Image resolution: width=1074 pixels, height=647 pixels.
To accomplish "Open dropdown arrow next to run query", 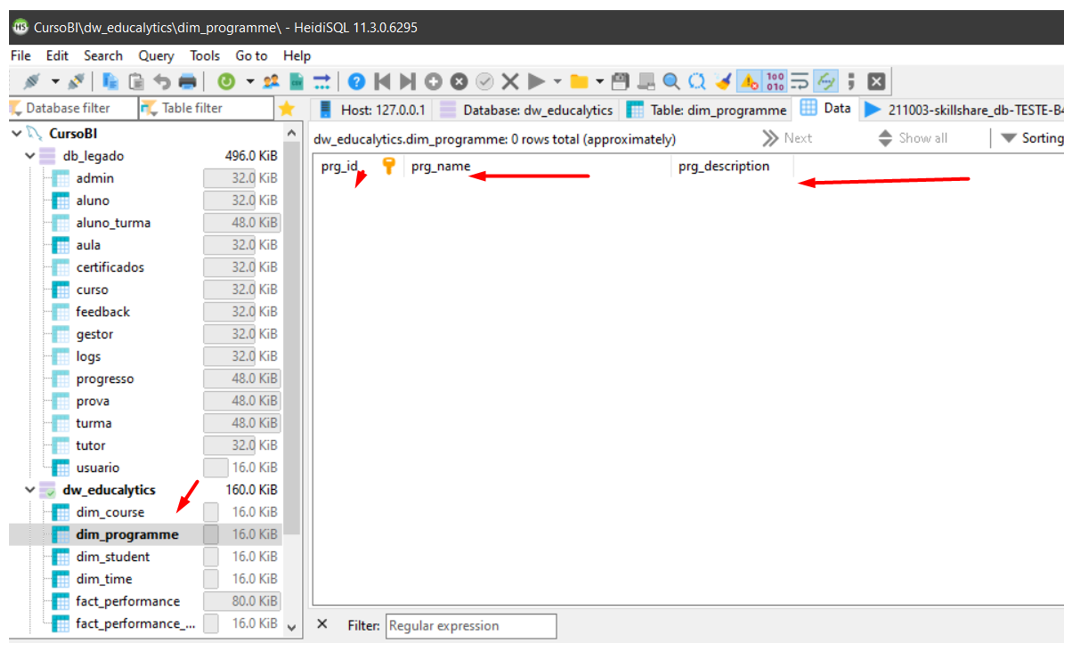I will (557, 81).
